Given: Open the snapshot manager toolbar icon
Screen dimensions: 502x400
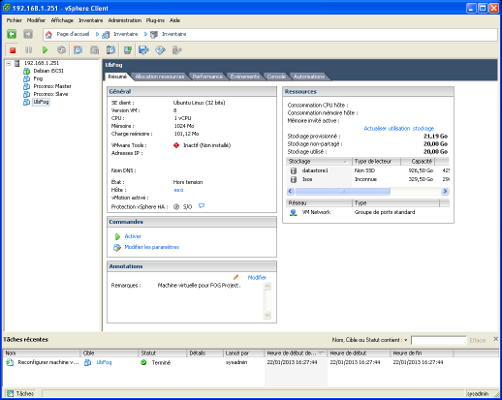Looking at the screenshot, I should [111, 50].
